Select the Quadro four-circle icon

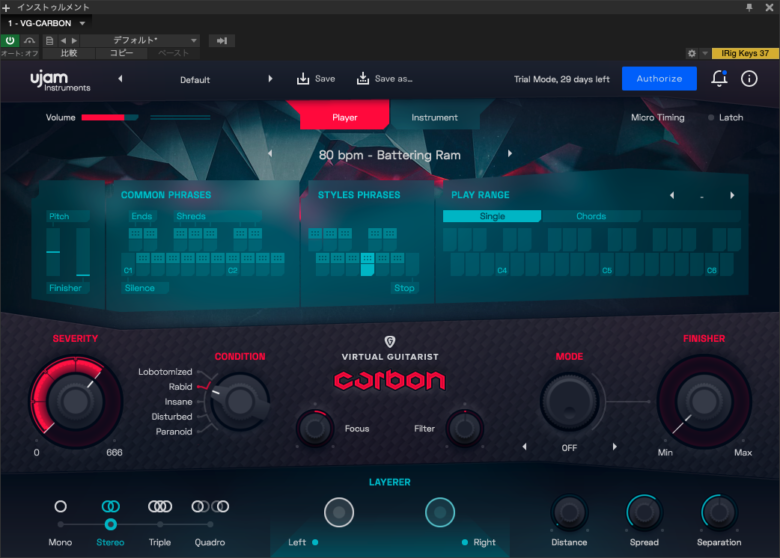[x=210, y=506]
